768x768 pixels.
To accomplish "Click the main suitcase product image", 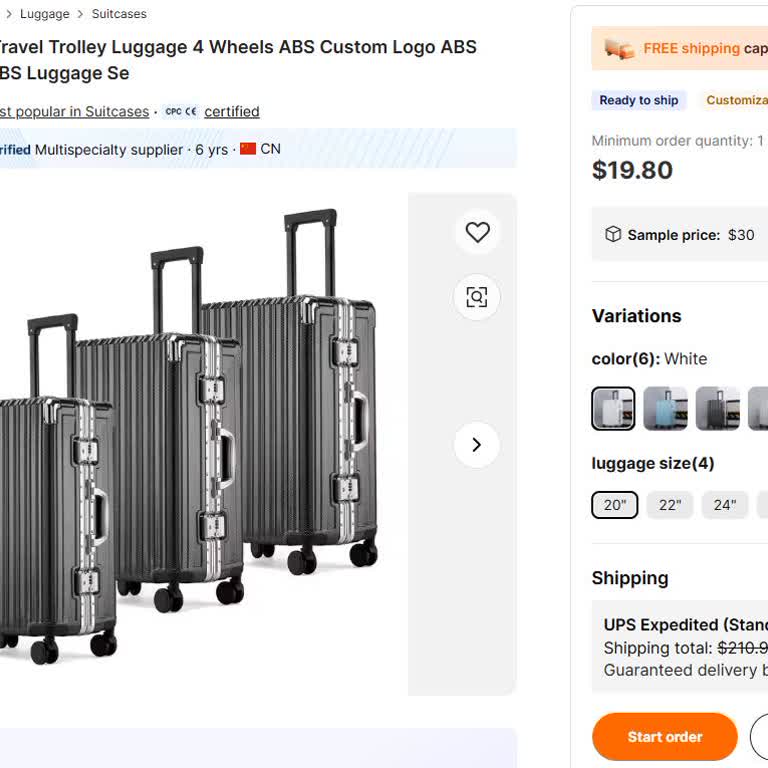I will pyautogui.click(x=200, y=440).
